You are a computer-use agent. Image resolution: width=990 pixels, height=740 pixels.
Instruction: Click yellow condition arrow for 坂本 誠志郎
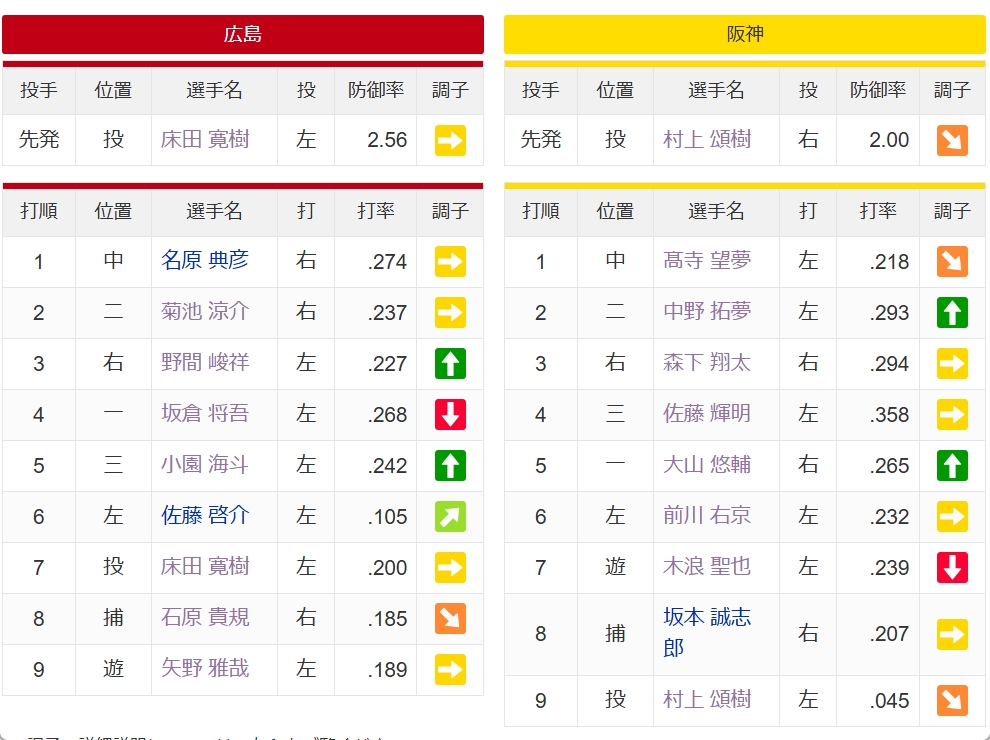click(x=952, y=635)
